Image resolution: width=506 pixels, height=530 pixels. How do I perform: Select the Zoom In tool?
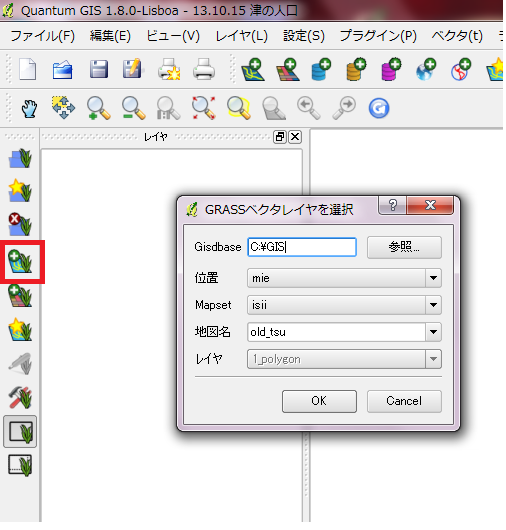pyautogui.click(x=98, y=108)
